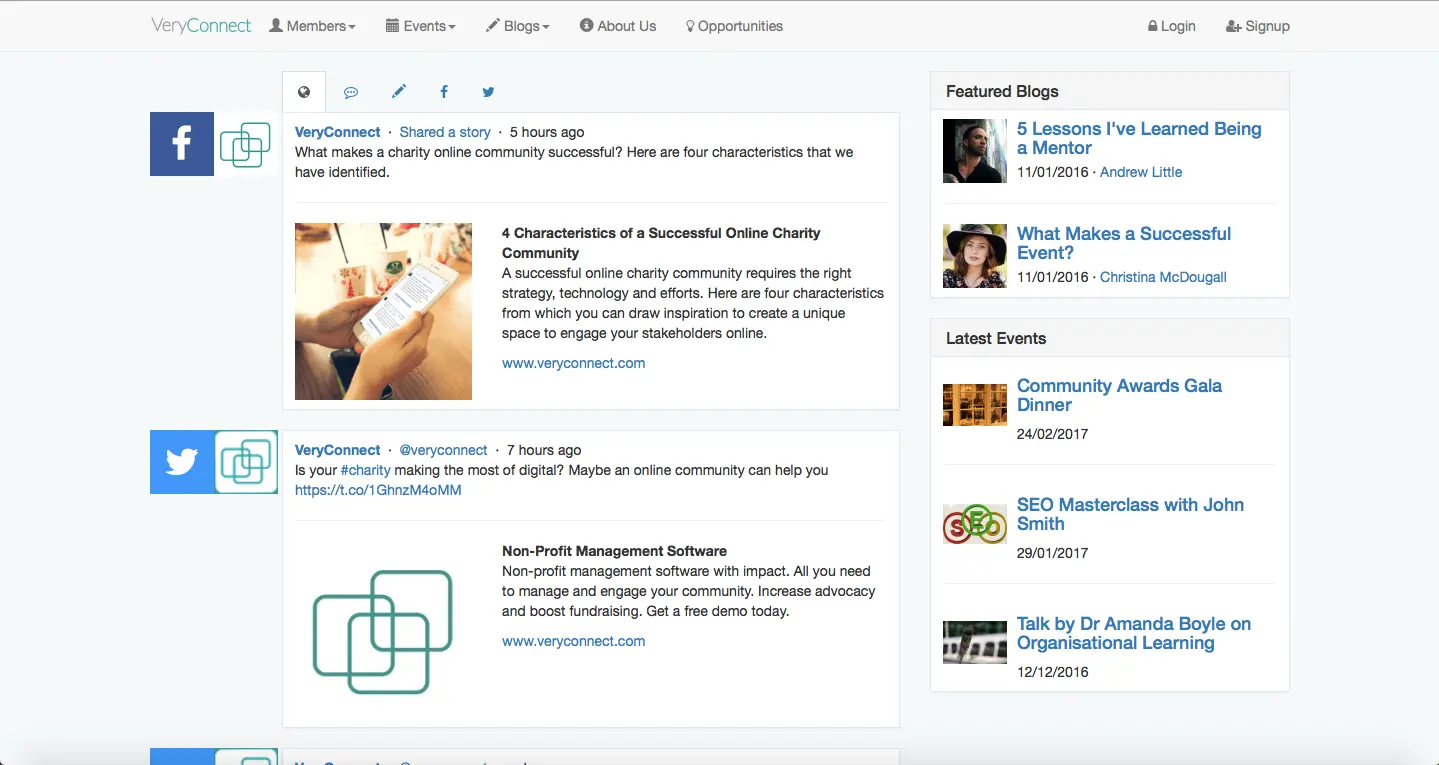Click the Twitter bird post icon

coord(182,462)
